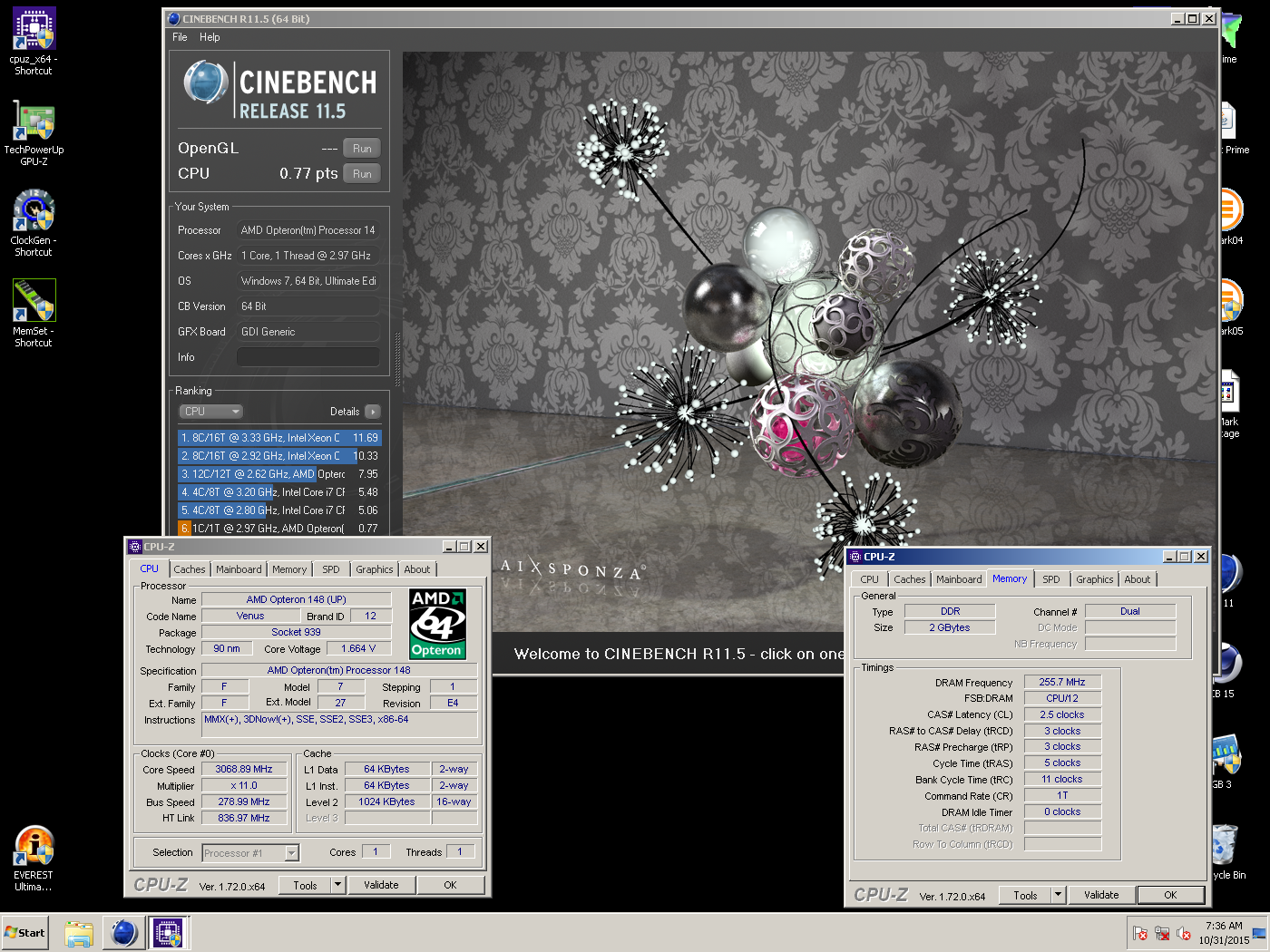Screen dimensions: 1270x952
Task: Click the Windows Explorer taskbar icon
Action: pos(79,933)
